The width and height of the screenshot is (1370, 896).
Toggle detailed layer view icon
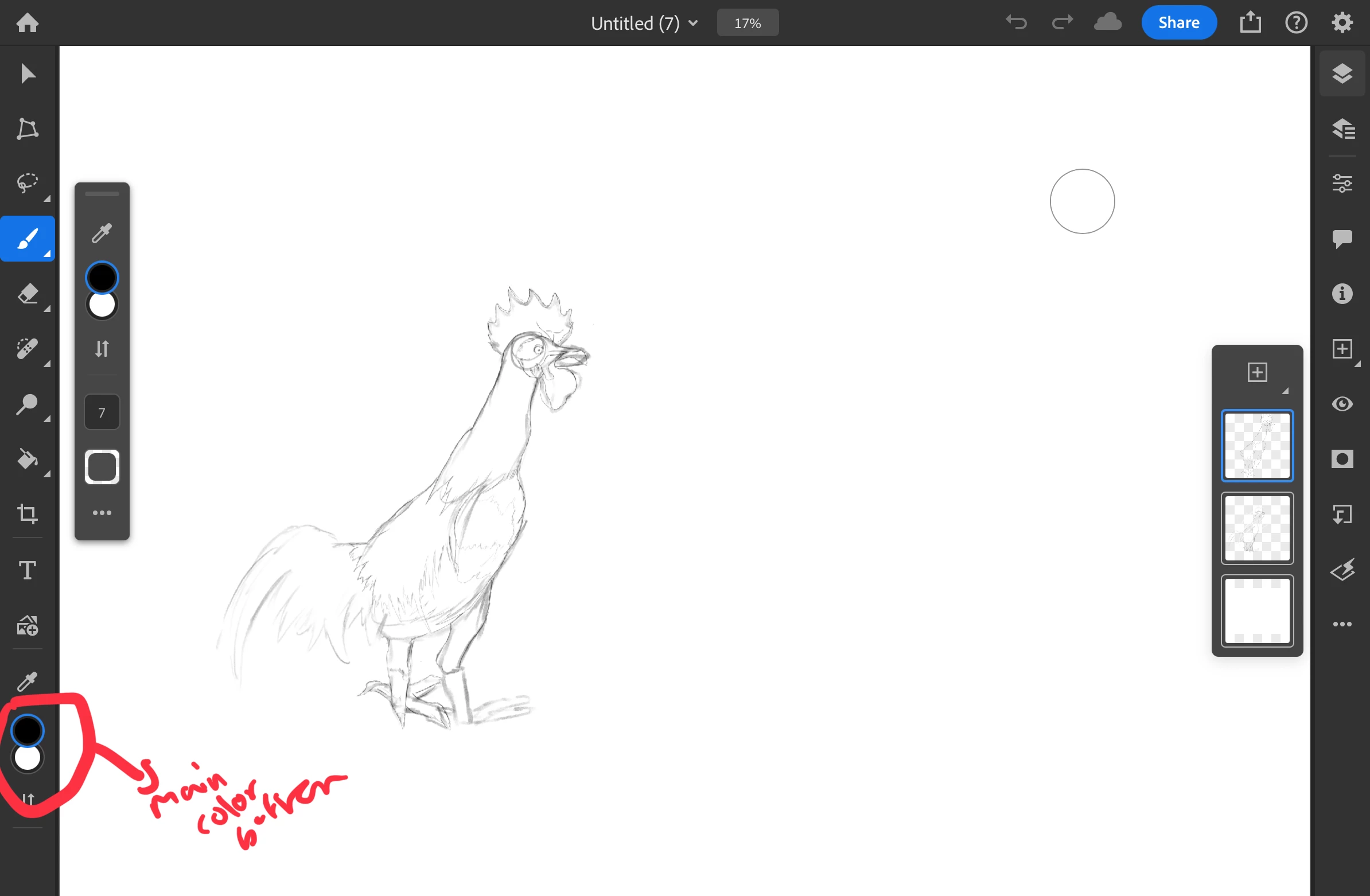tap(1342, 129)
